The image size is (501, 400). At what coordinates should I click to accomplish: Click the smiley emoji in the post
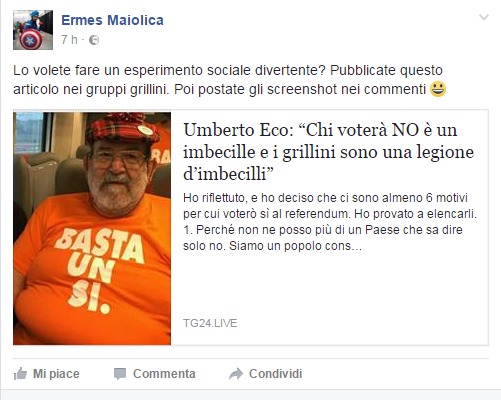point(438,89)
